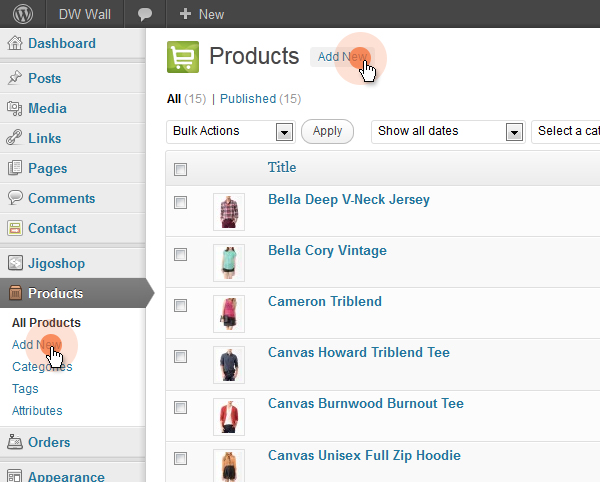The width and height of the screenshot is (600, 482).
Task: Click the Links chain icon
Action: [15, 138]
